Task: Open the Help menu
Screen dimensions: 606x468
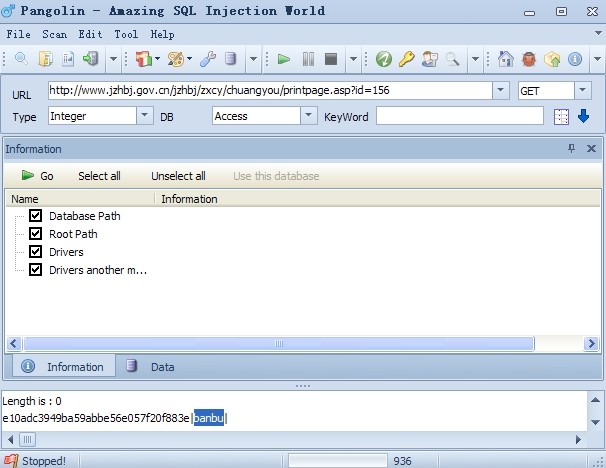Action: point(162,34)
